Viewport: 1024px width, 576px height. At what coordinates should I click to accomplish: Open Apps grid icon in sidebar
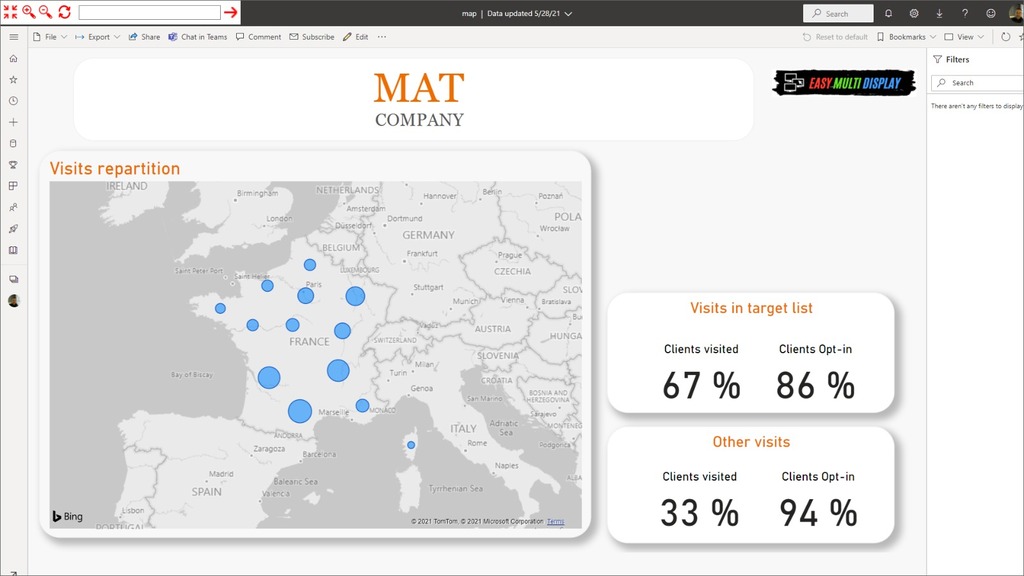click(13, 186)
